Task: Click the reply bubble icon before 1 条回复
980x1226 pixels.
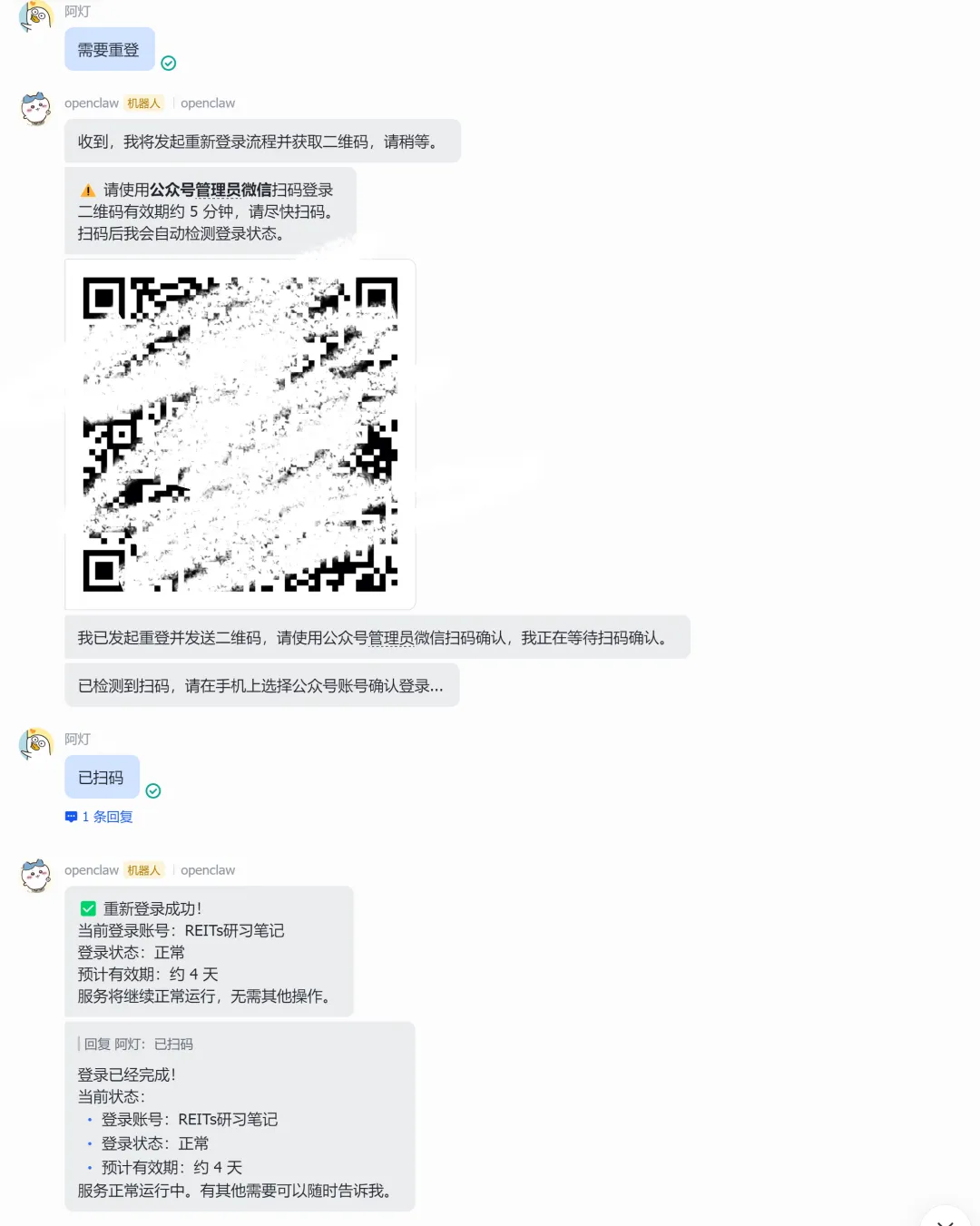Action: point(71,817)
